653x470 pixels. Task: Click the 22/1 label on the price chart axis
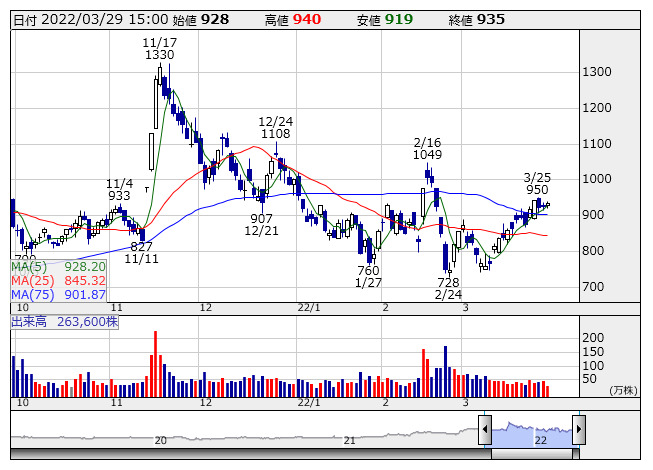click(x=309, y=308)
